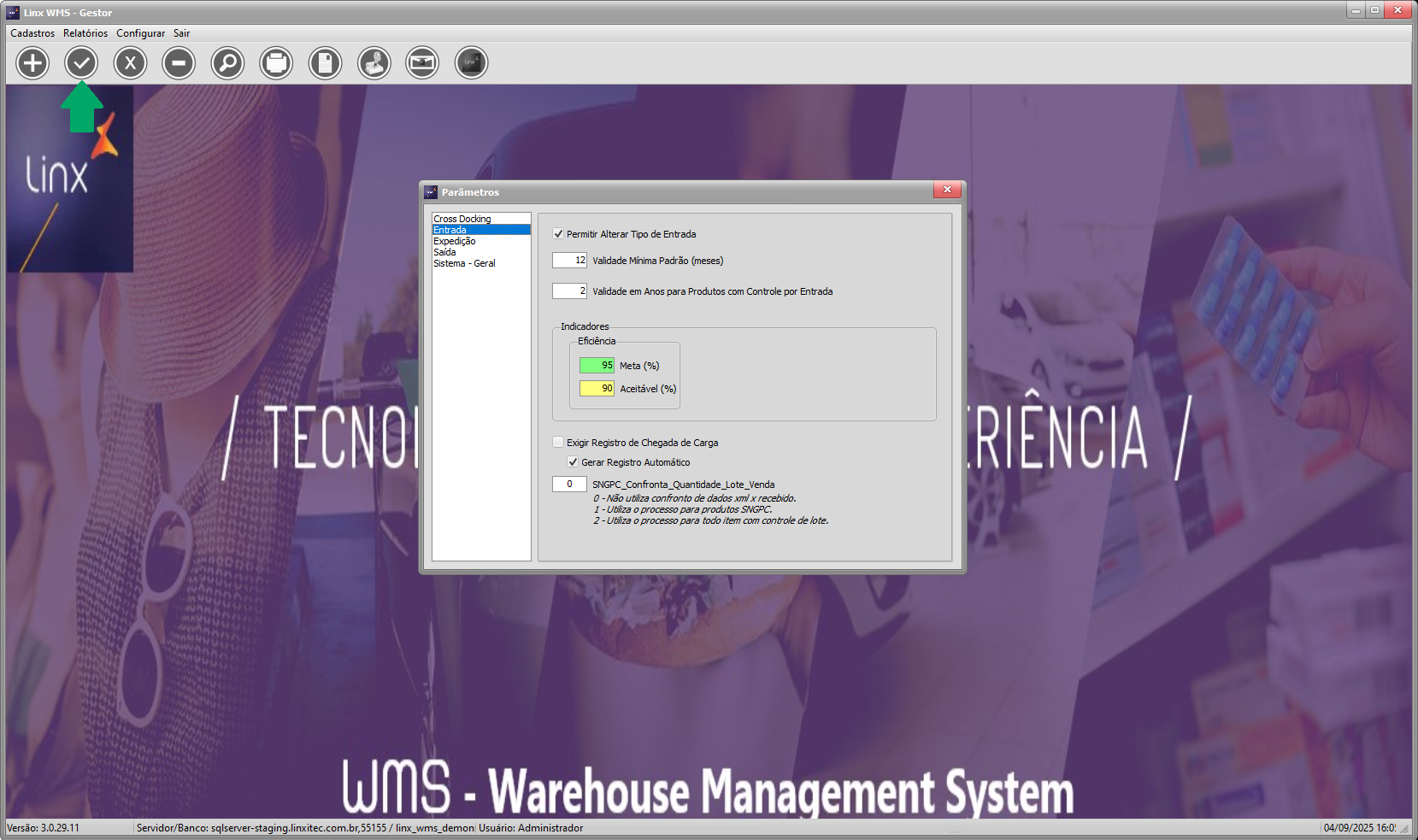Select Entrada in the parameters list
1418x840 pixels.
tap(481, 230)
